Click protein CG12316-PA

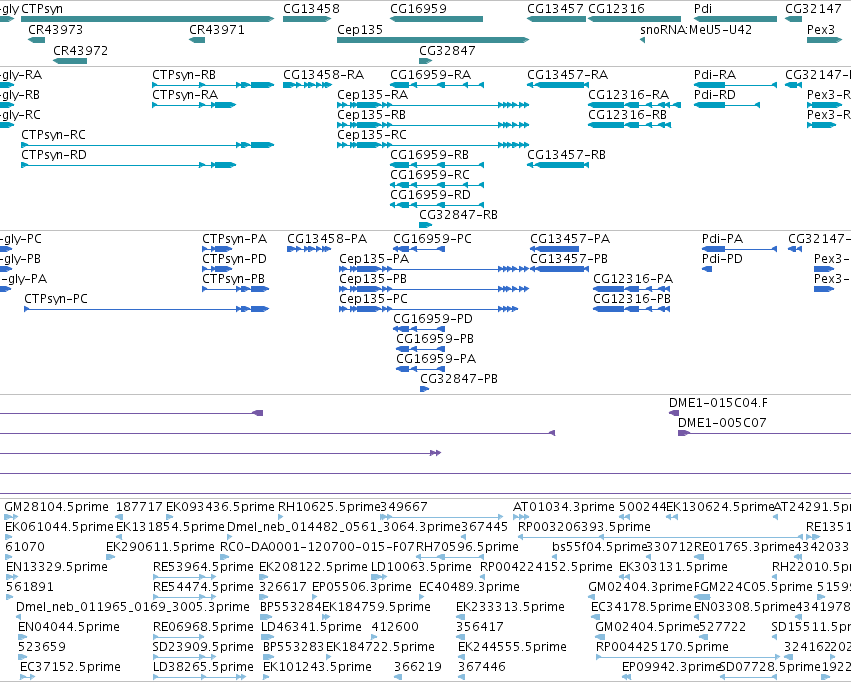(633, 279)
